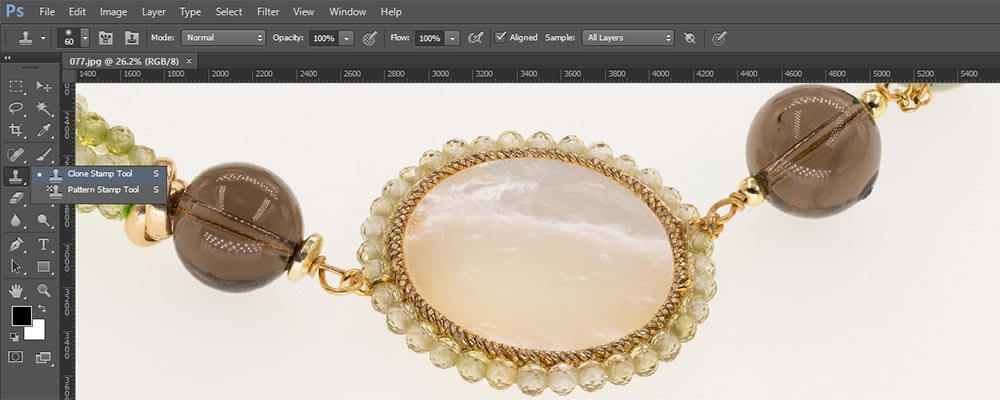Select the Zoom magnifier tool
1000x400 pixels.
click(x=43, y=290)
